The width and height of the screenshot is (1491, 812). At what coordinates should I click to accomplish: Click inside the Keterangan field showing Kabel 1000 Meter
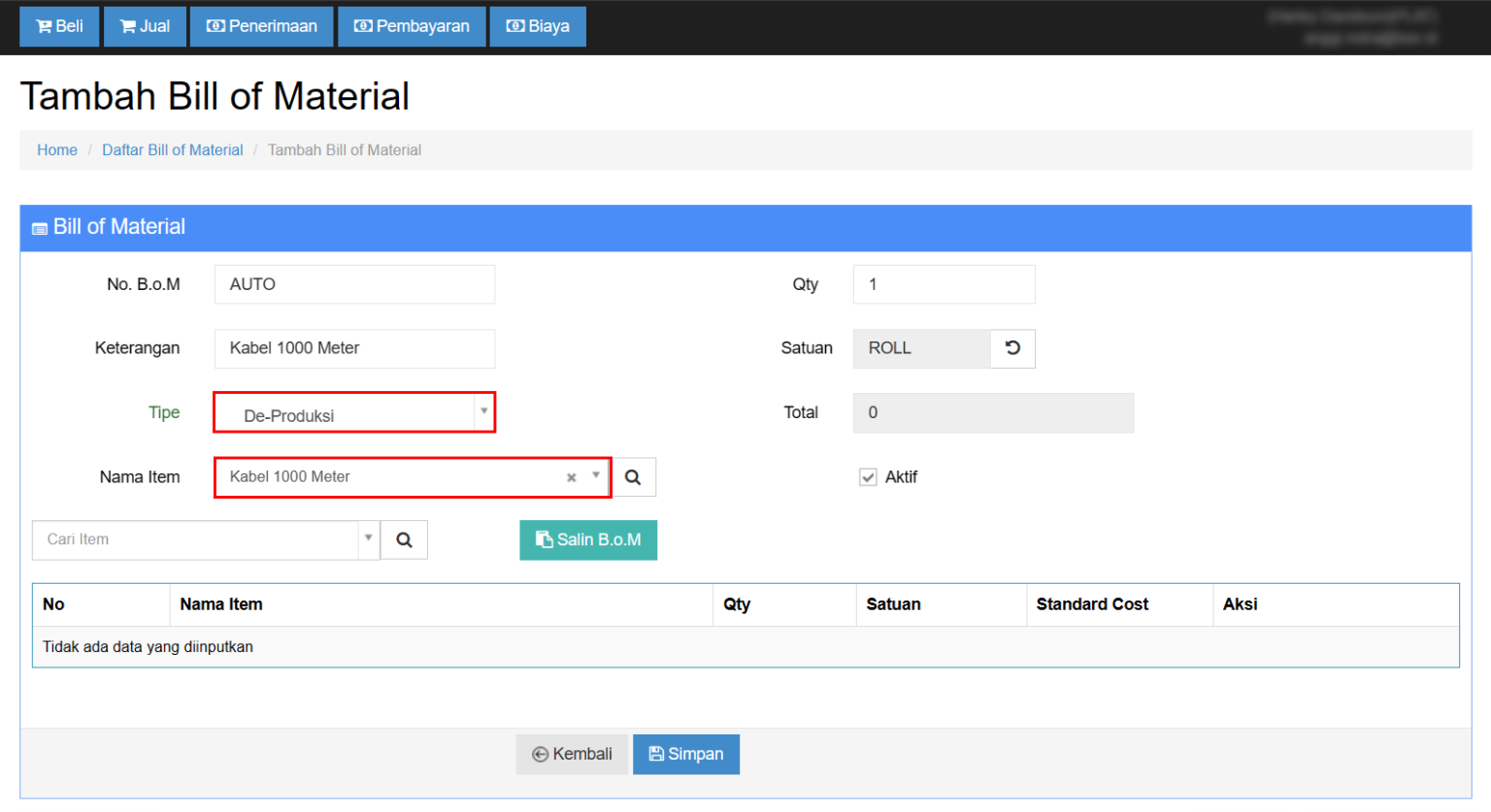(354, 348)
